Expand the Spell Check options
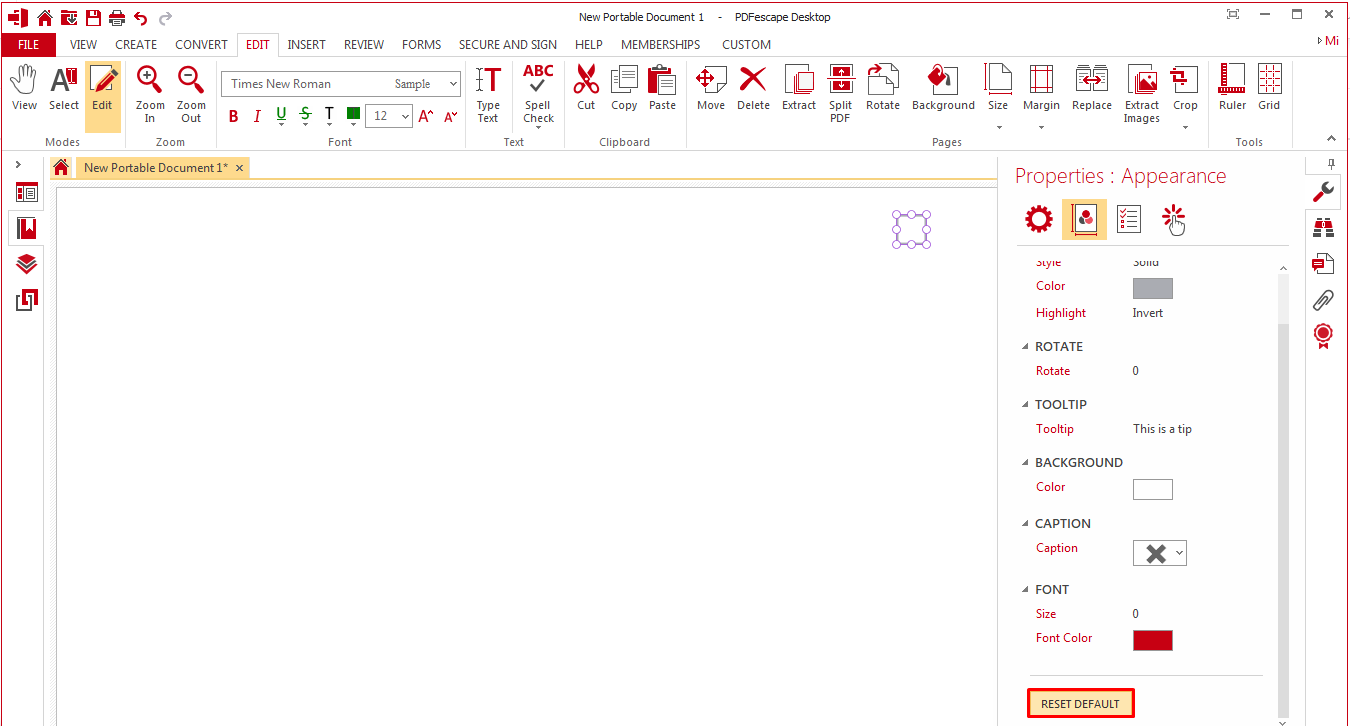 (538, 128)
